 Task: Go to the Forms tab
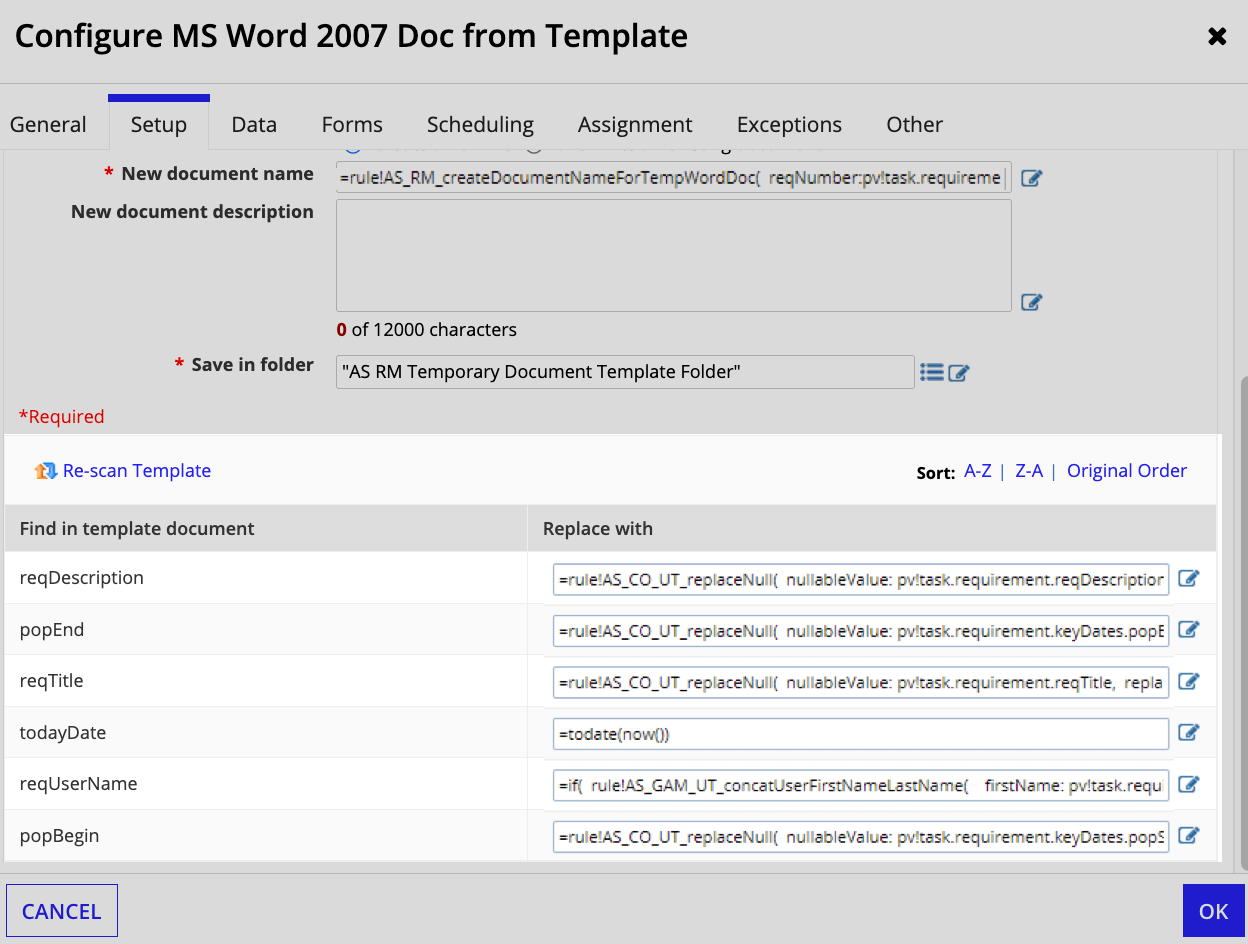click(352, 125)
